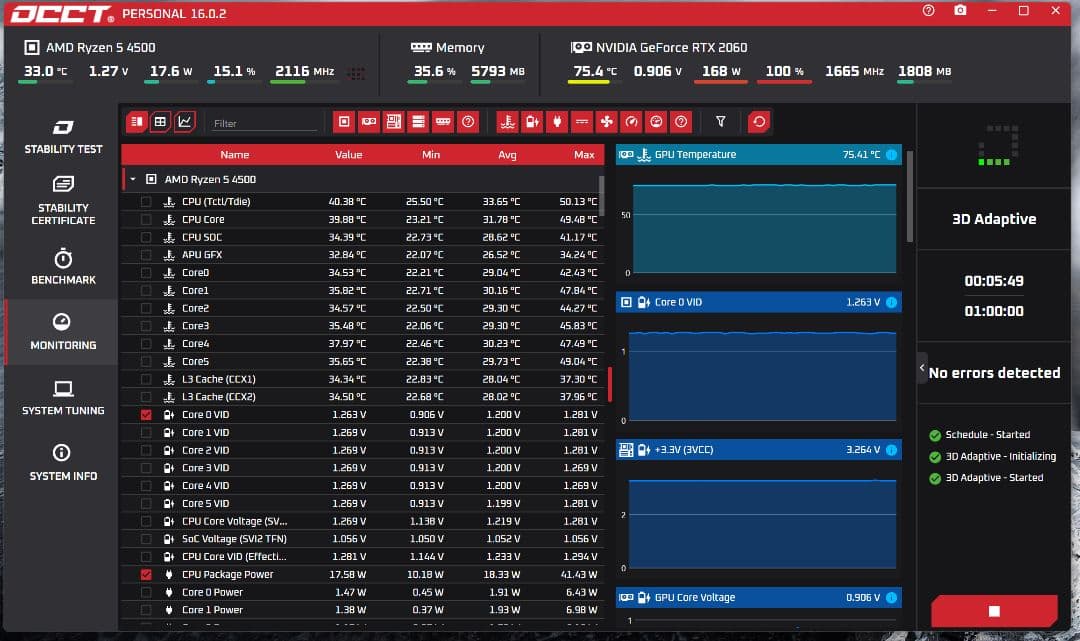Toggle the voltage sensor type filter
The height and width of the screenshot is (641, 1080).
click(532, 122)
